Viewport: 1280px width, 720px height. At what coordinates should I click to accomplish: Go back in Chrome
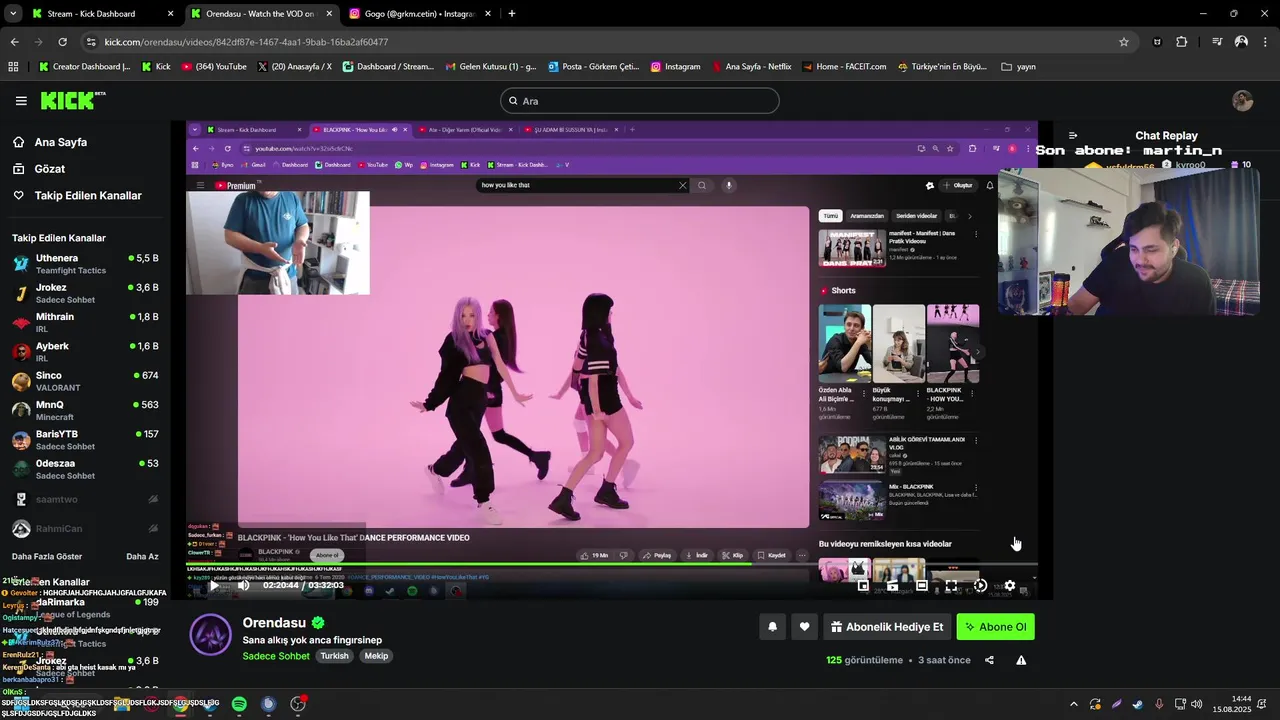[x=14, y=42]
